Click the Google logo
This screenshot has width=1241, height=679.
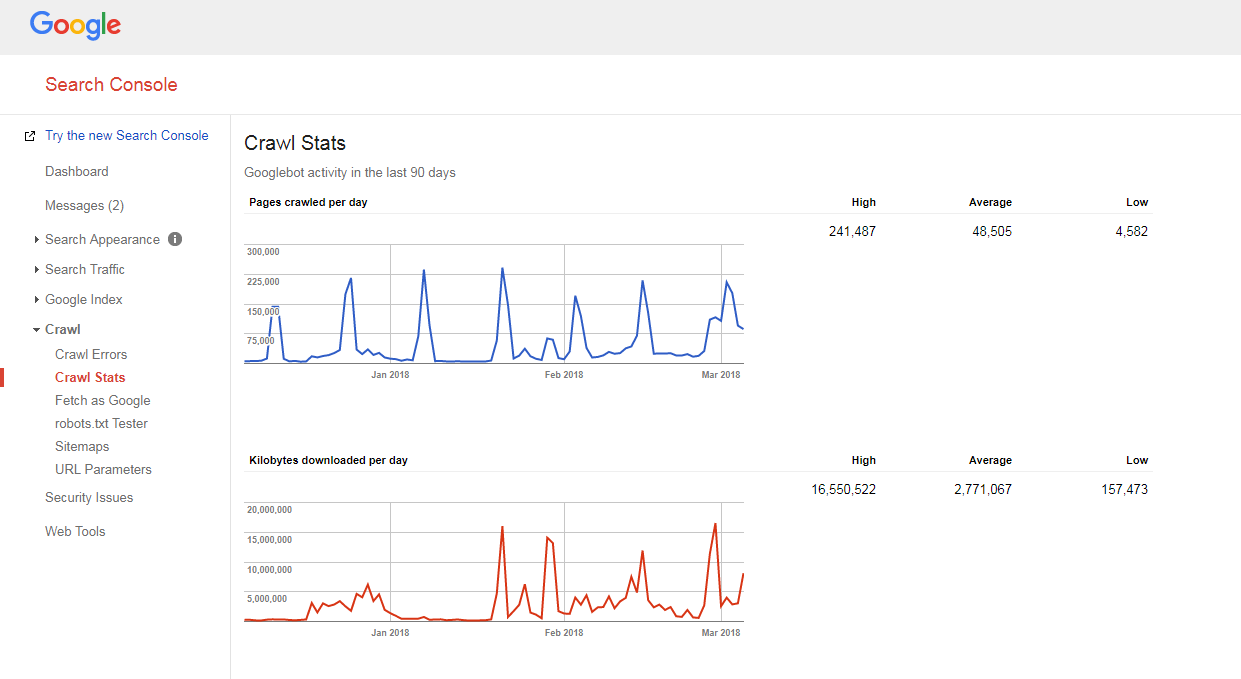pyautogui.click(x=75, y=25)
